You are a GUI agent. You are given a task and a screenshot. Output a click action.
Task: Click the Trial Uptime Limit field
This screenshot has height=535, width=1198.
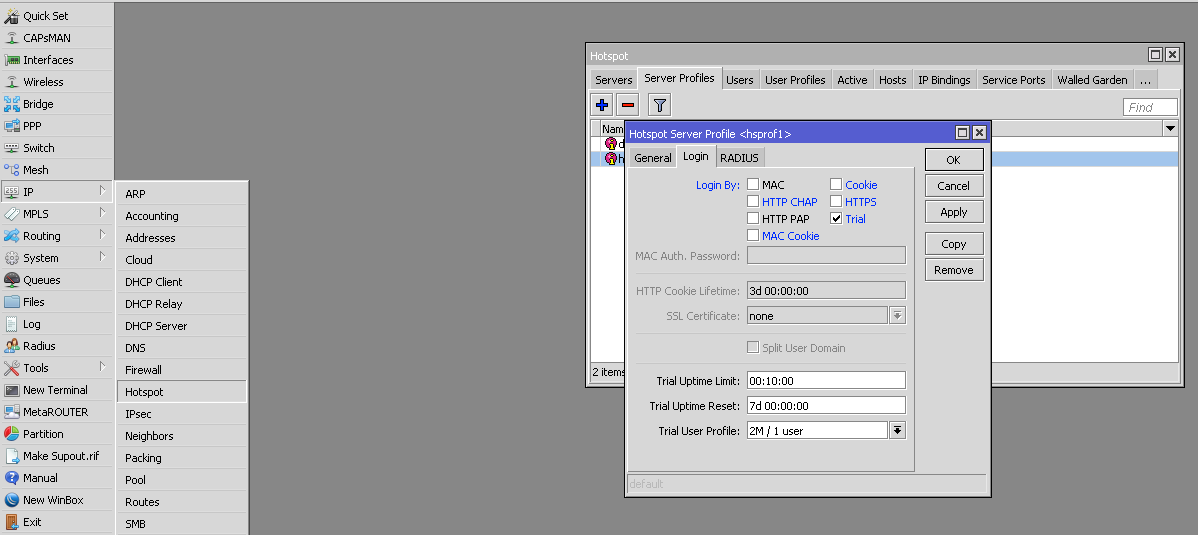[x=825, y=380]
